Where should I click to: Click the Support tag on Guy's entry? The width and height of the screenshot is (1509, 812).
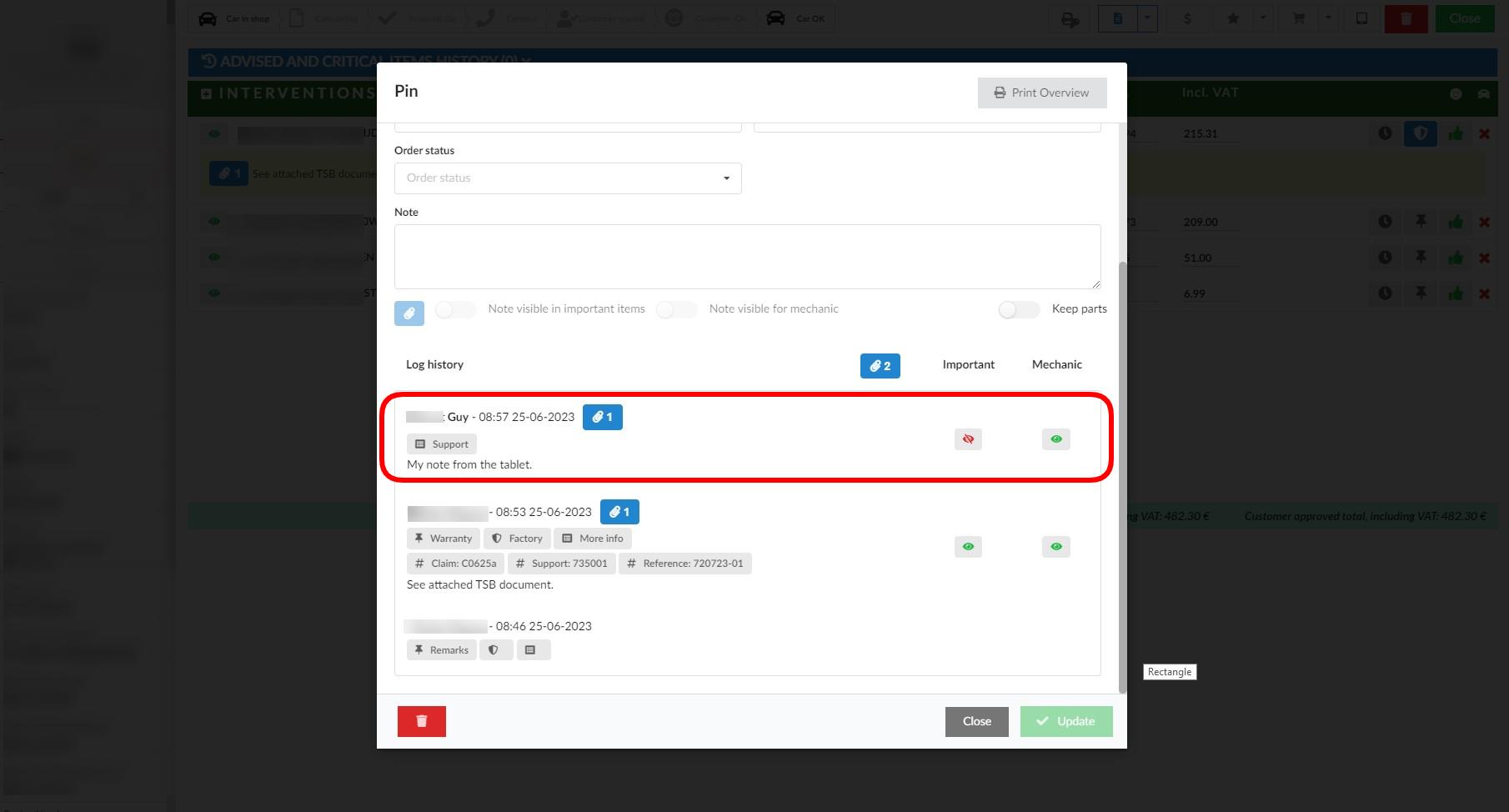442,444
